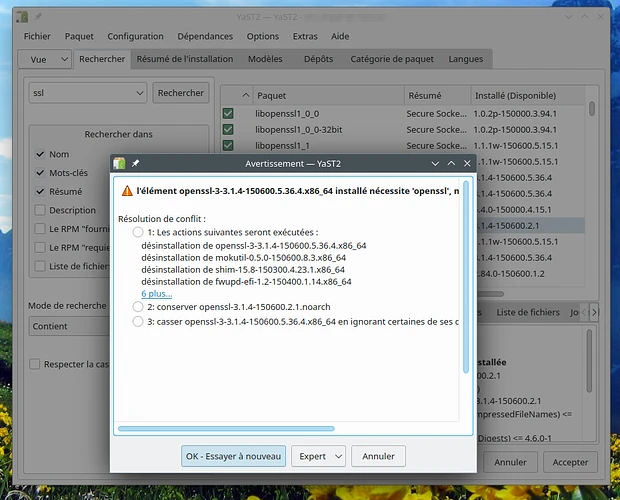Open the ssl search term combo box
Image resolution: width=620 pixels, height=500 pixels.
click(87, 93)
